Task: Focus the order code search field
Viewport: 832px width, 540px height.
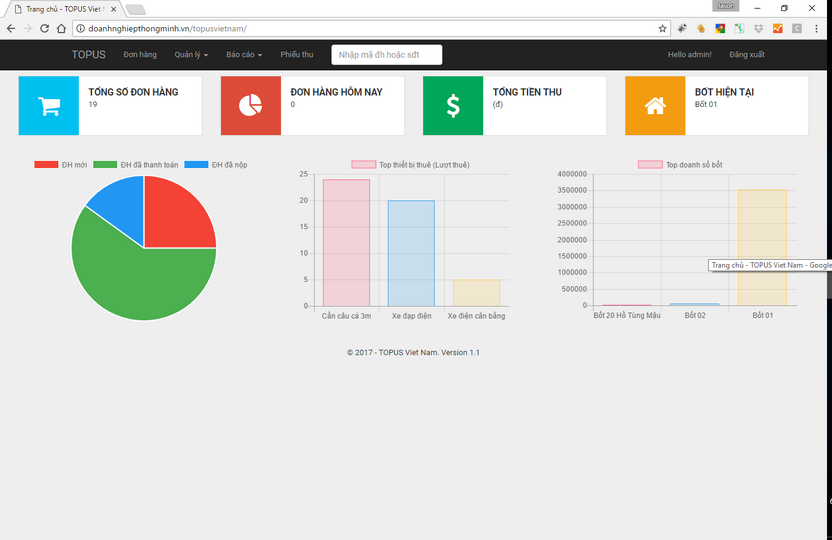Action: [386, 55]
